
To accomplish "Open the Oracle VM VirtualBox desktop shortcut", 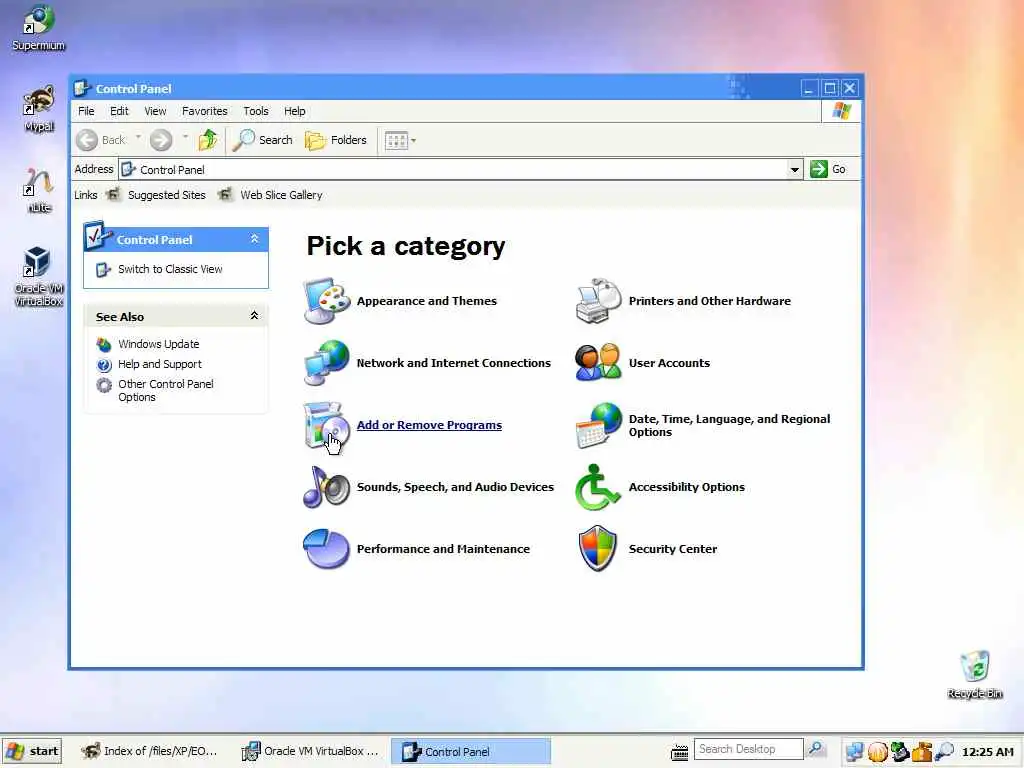I will click(39, 277).
